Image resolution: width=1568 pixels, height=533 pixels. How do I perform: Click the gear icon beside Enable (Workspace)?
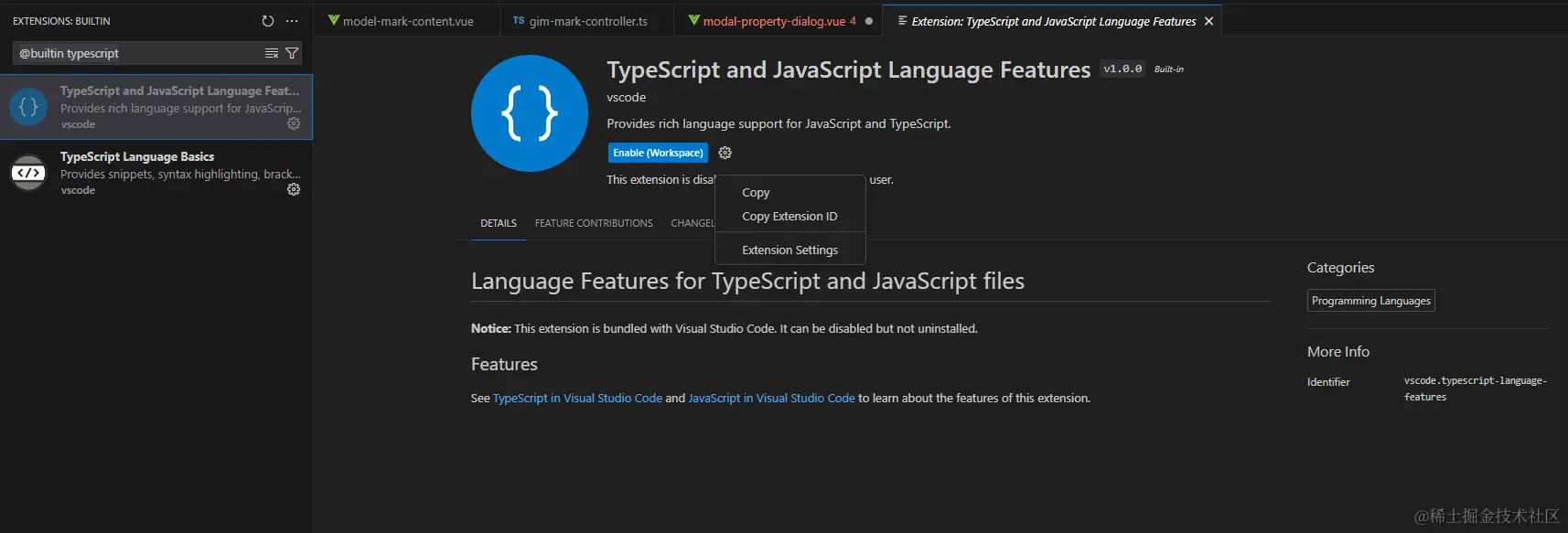(x=725, y=153)
